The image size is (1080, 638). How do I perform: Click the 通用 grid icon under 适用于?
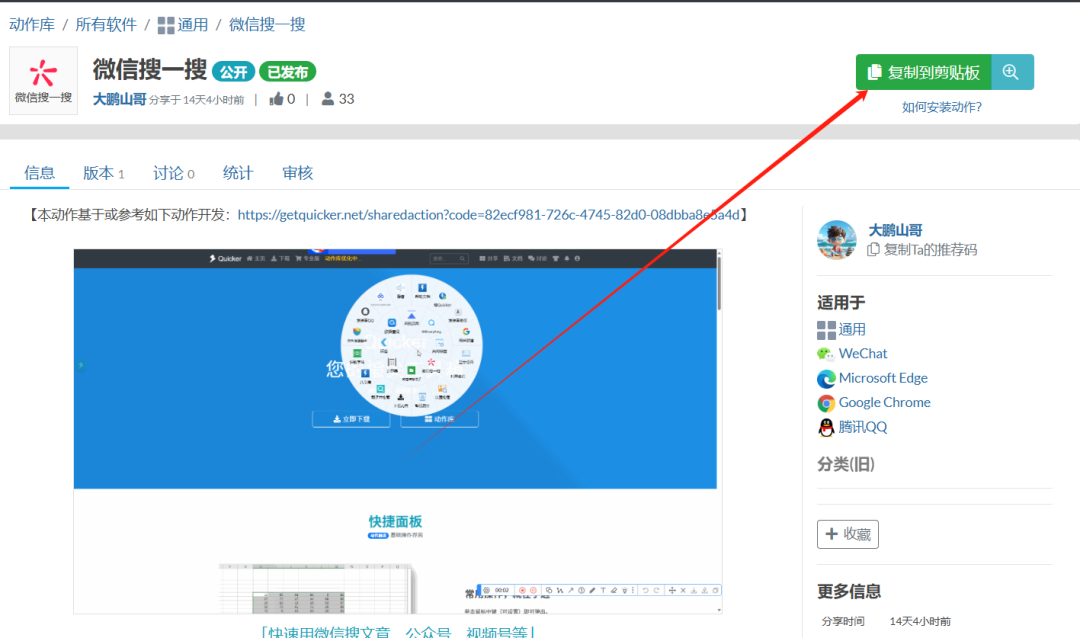coord(826,330)
